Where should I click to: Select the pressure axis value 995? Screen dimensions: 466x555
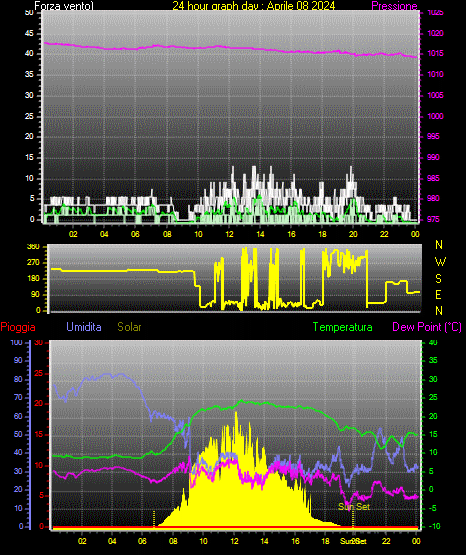click(x=433, y=136)
